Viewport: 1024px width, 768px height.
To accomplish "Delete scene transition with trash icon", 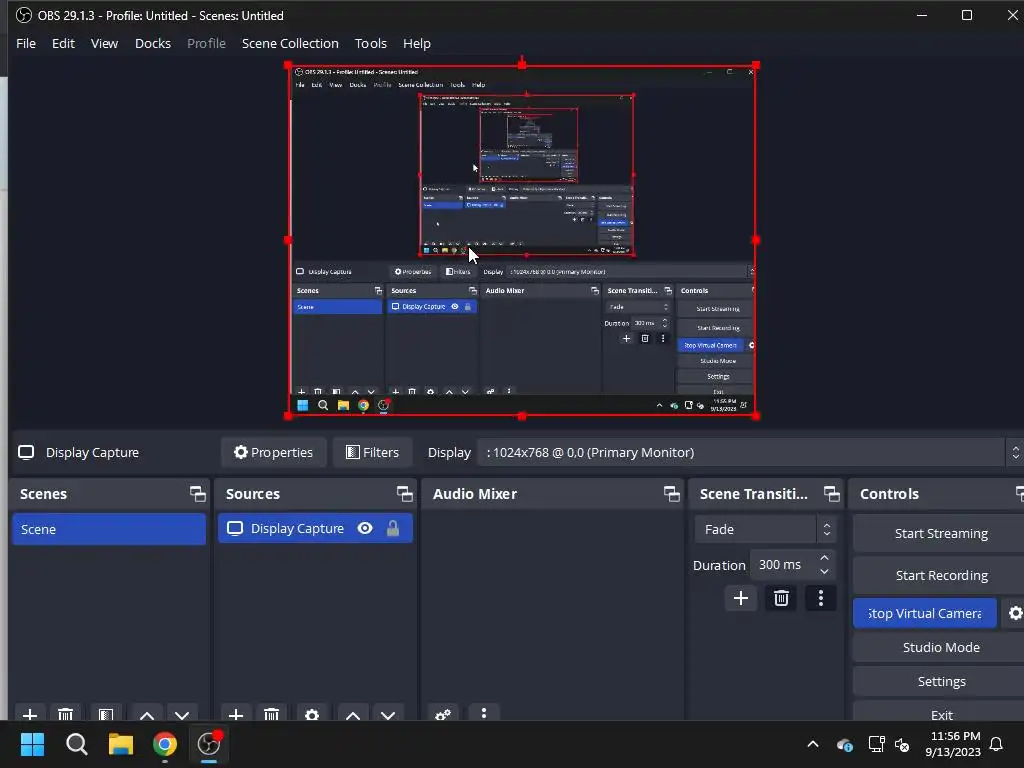I will (781, 598).
